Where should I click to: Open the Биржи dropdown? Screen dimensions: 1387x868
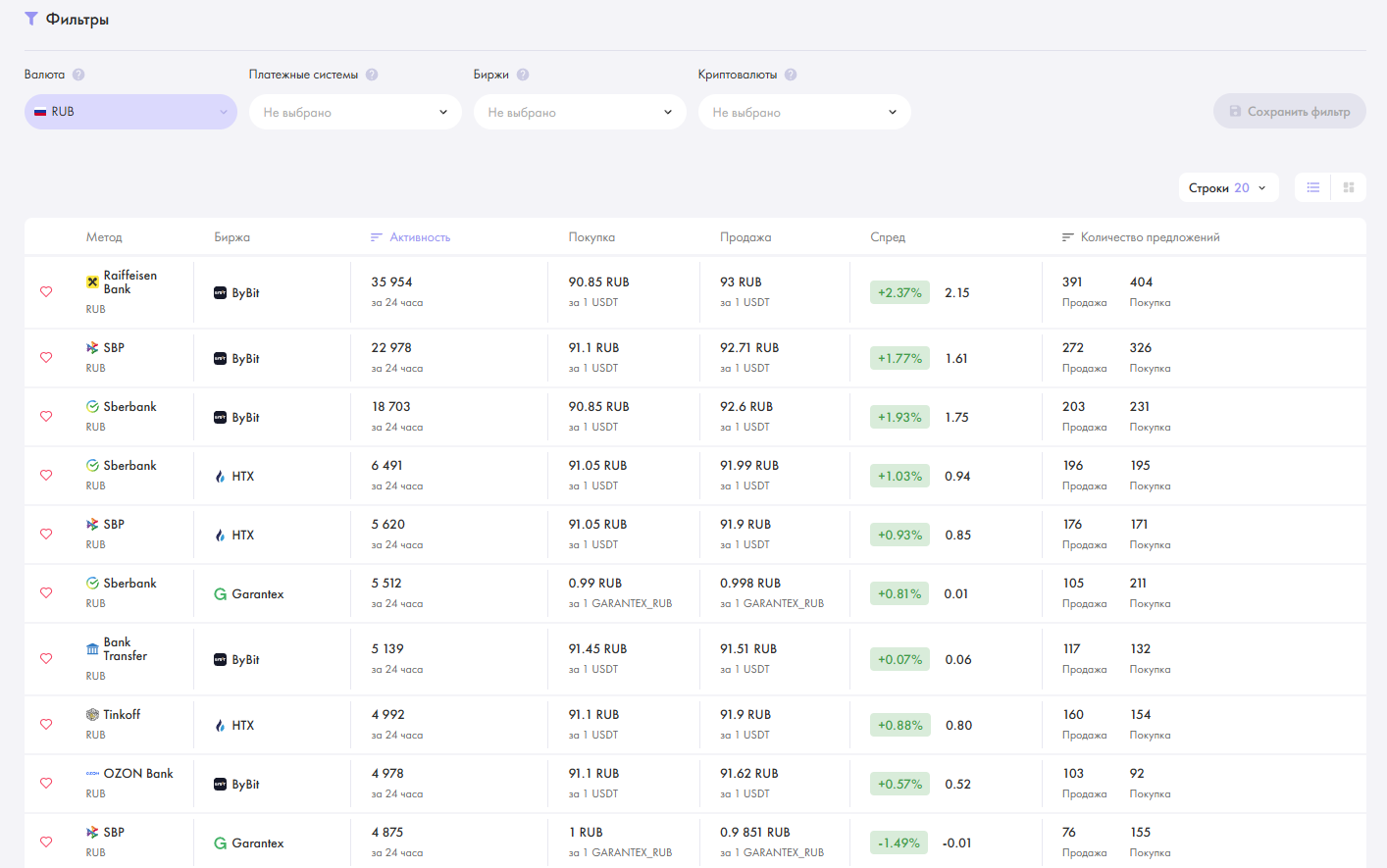pos(580,112)
